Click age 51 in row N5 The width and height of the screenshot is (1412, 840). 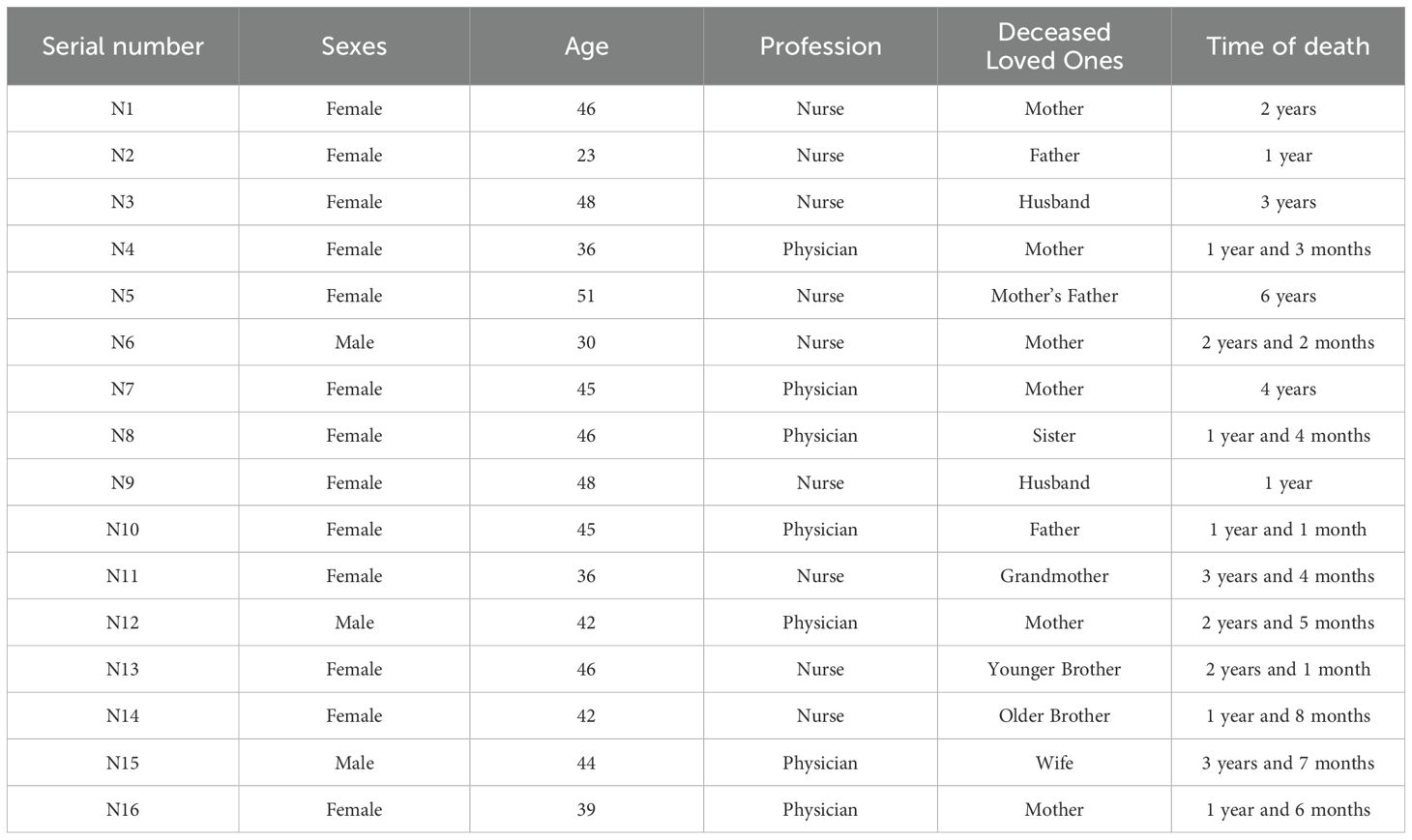(x=586, y=296)
